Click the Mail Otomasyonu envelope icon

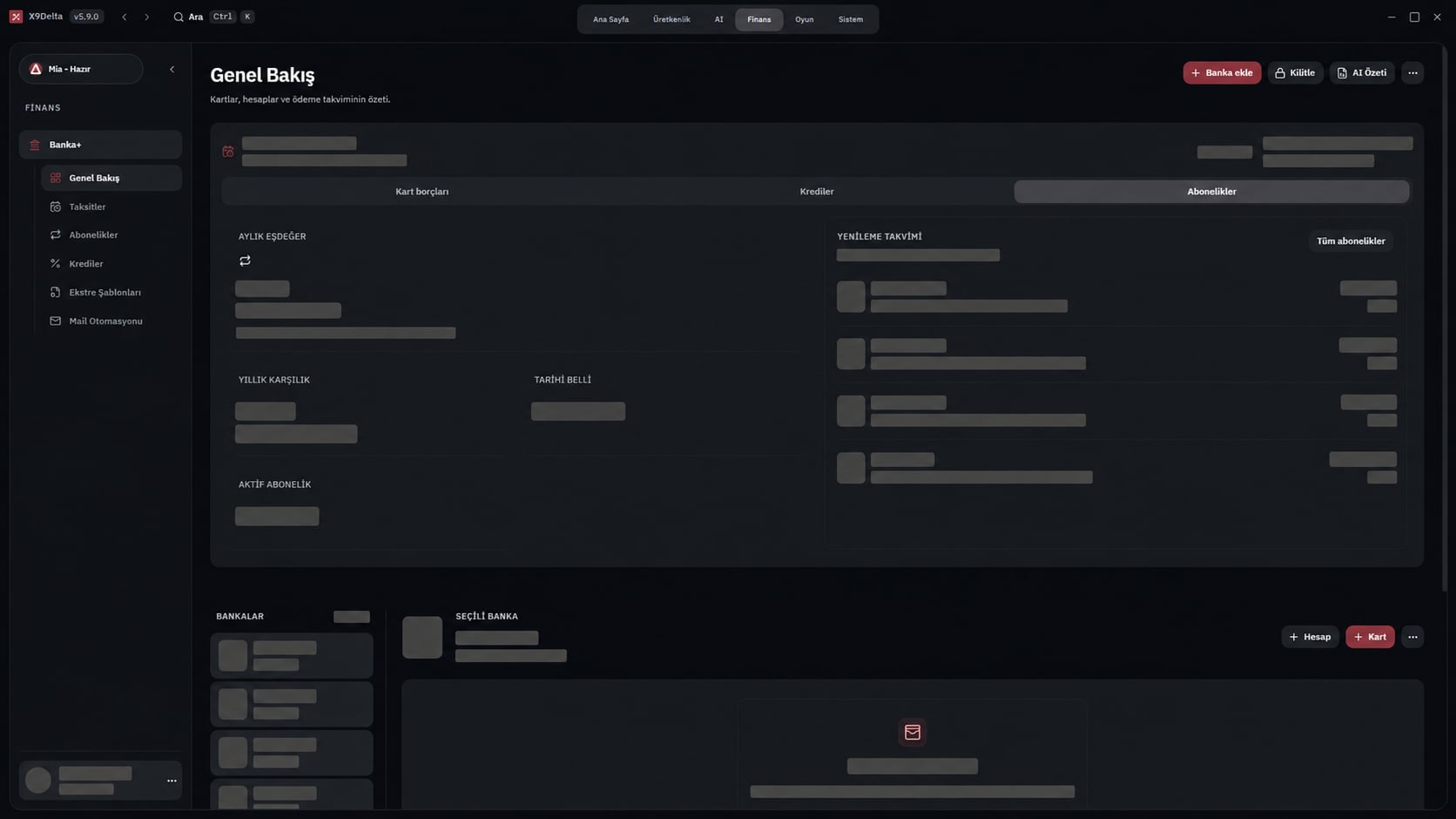point(56,322)
